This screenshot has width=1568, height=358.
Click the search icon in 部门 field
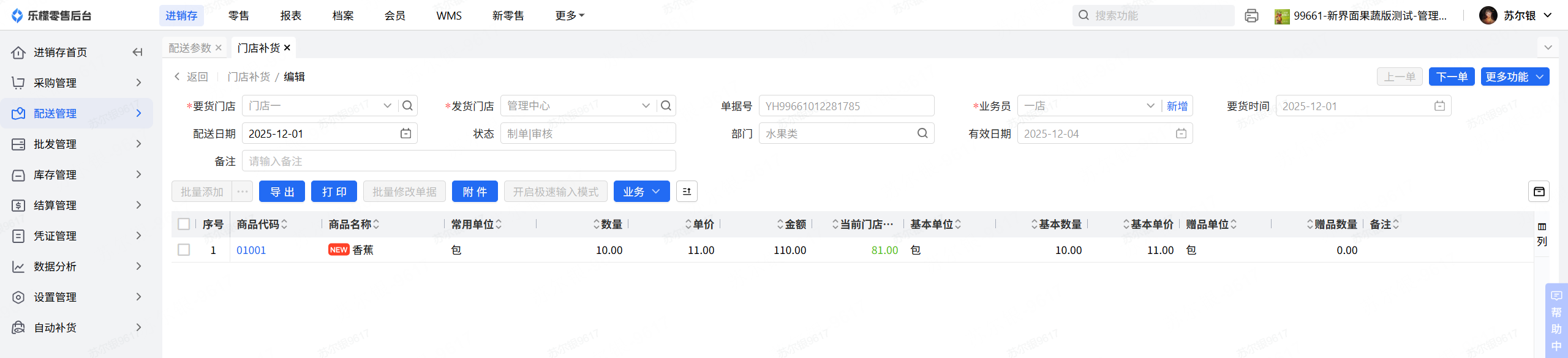922,133
